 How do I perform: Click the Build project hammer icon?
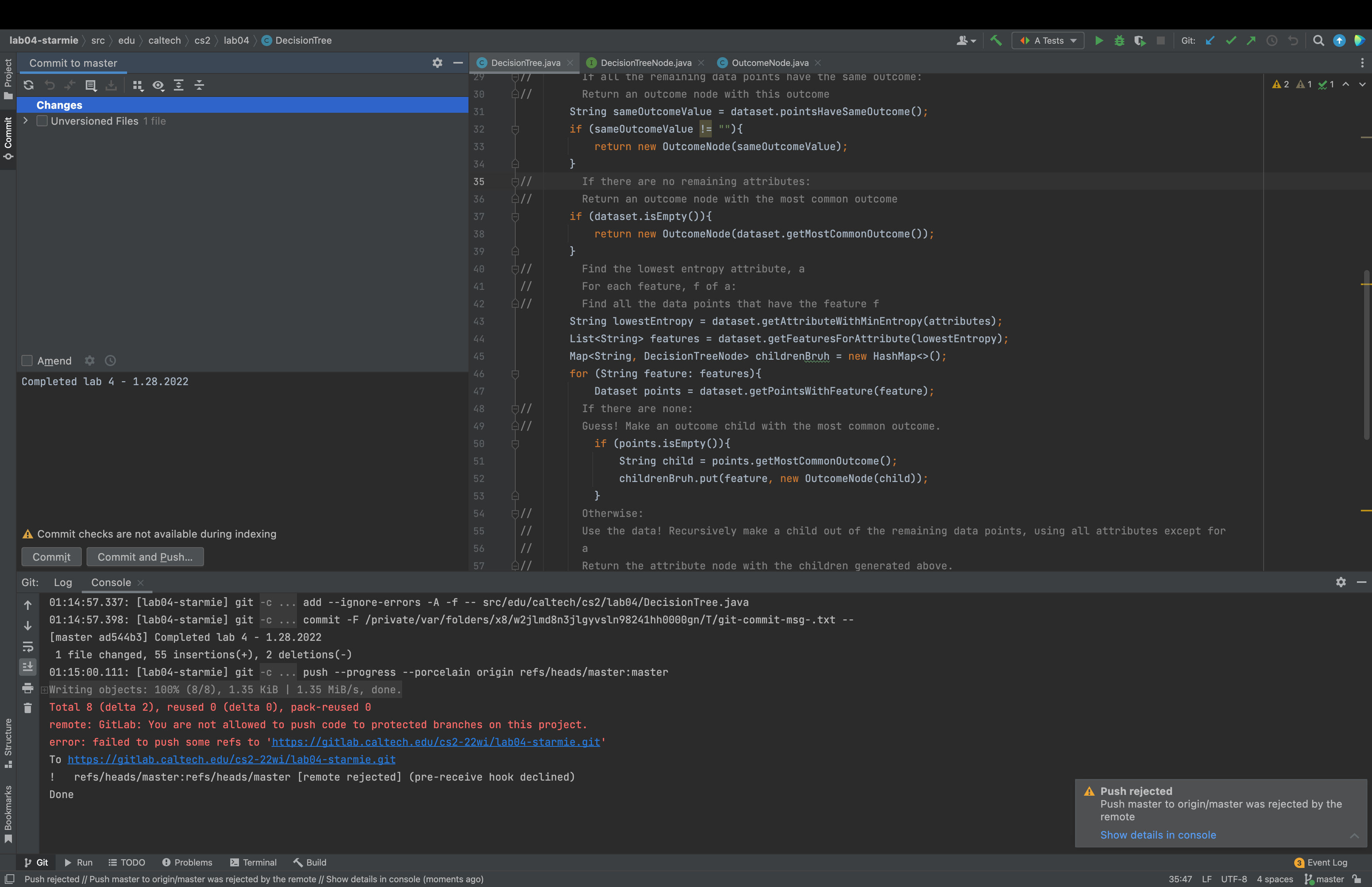point(996,40)
